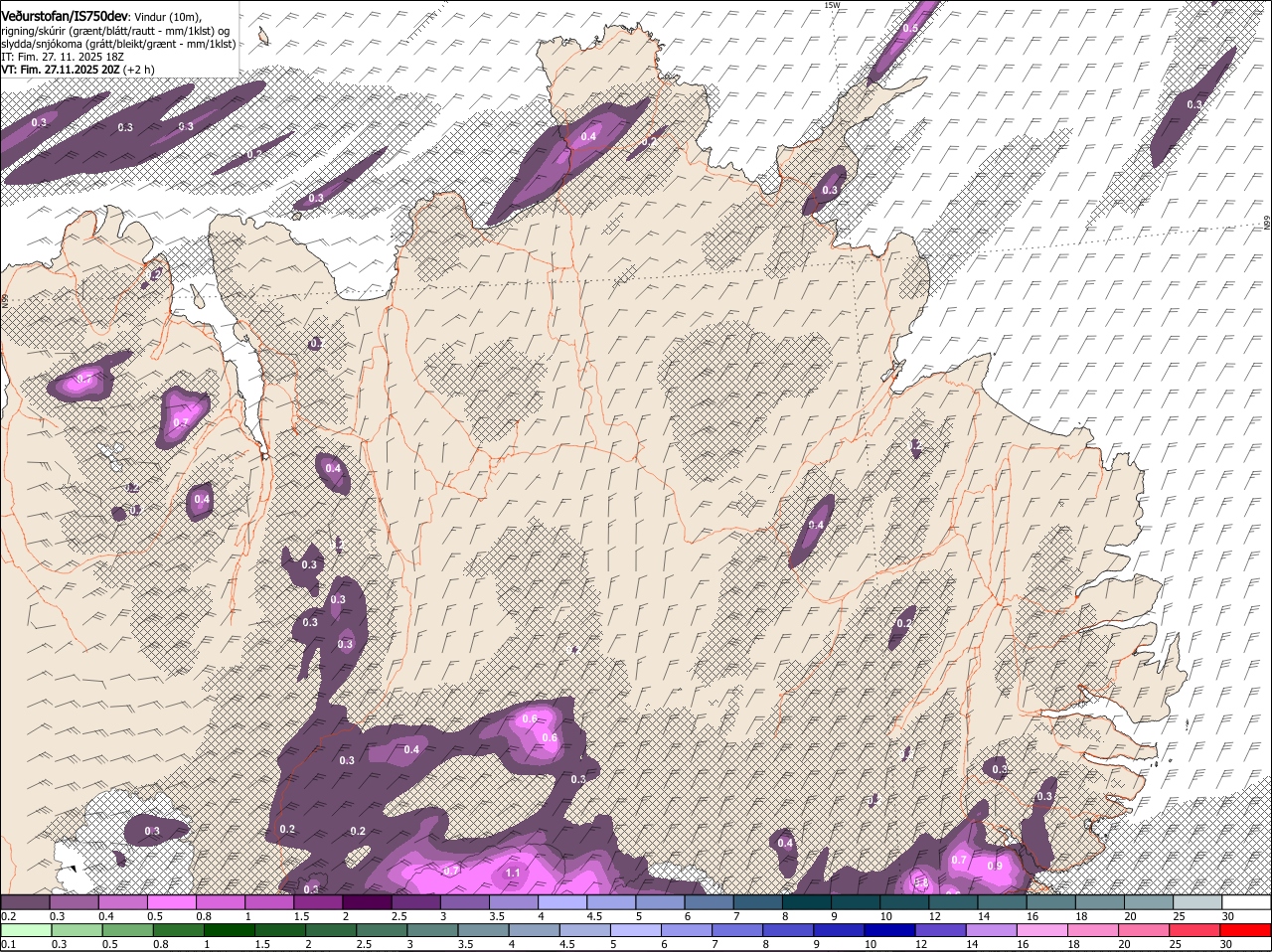Click the 'slydda/snjókoma' legend description line

tap(118, 44)
